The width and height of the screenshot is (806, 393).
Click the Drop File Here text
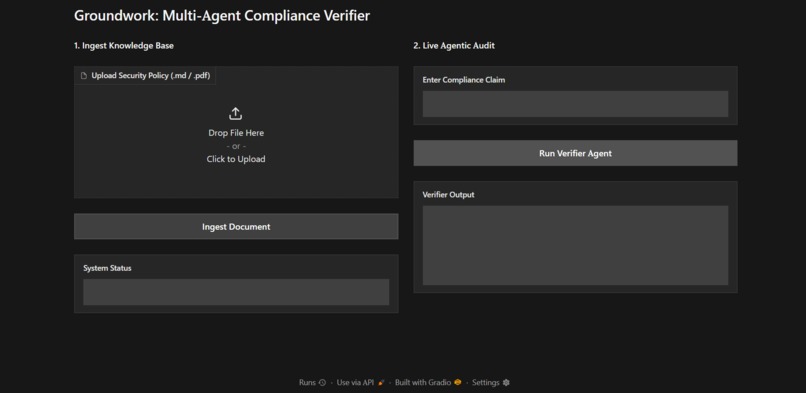point(236,133)
